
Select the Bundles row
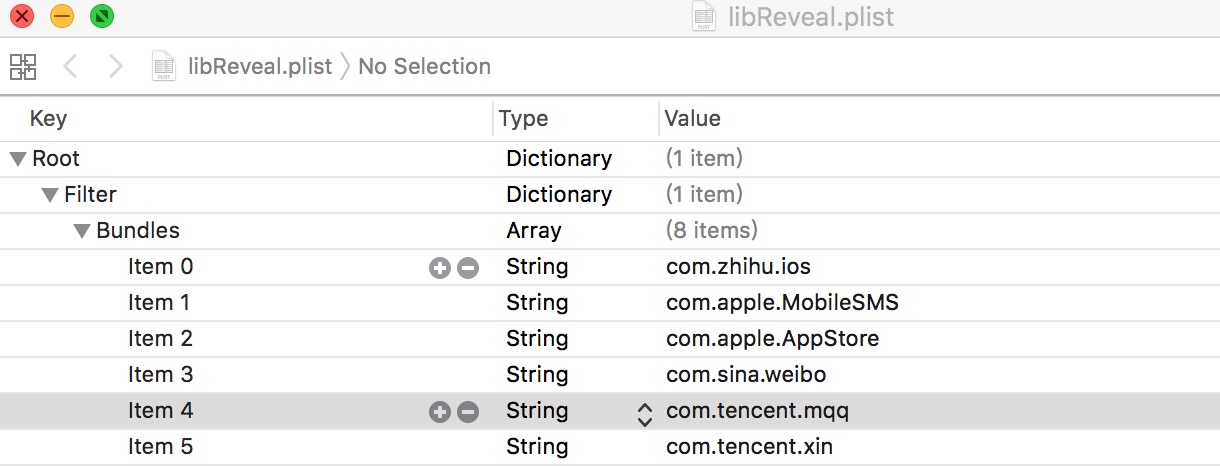[x=610, y=231]
